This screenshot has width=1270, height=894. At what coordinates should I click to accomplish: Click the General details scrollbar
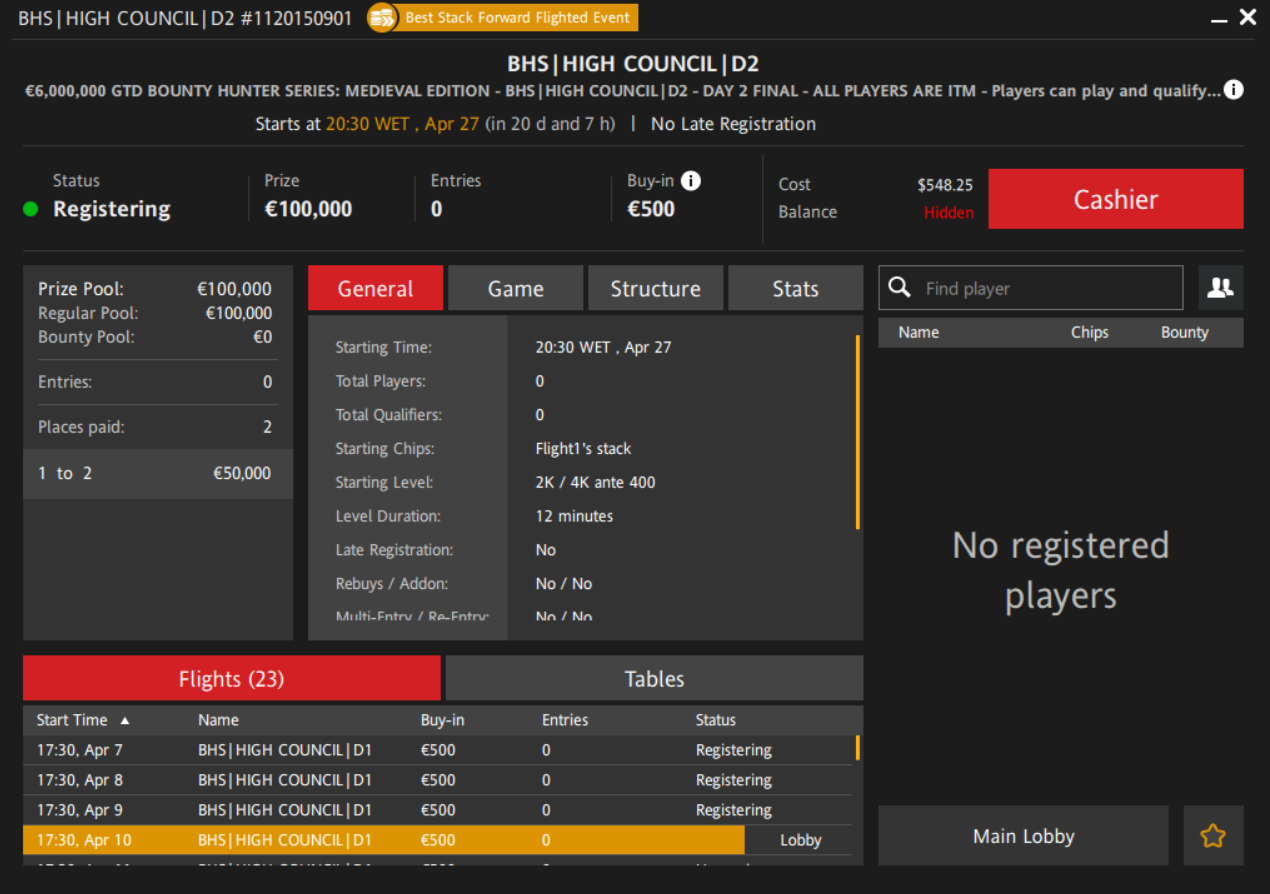click(x=857, y=432)
